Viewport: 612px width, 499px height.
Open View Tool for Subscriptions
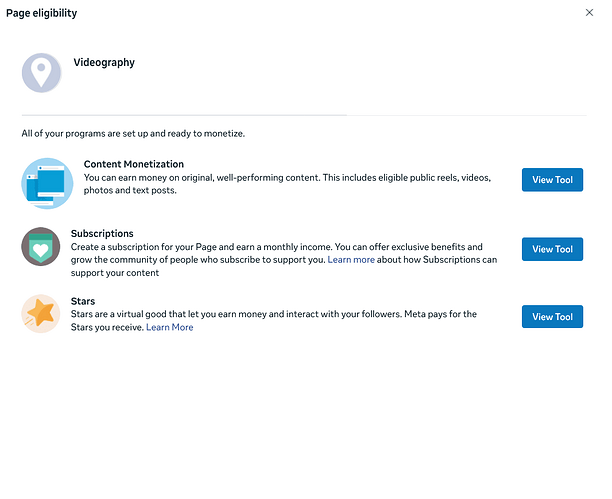pyautogui.click(x=552, y=249)
